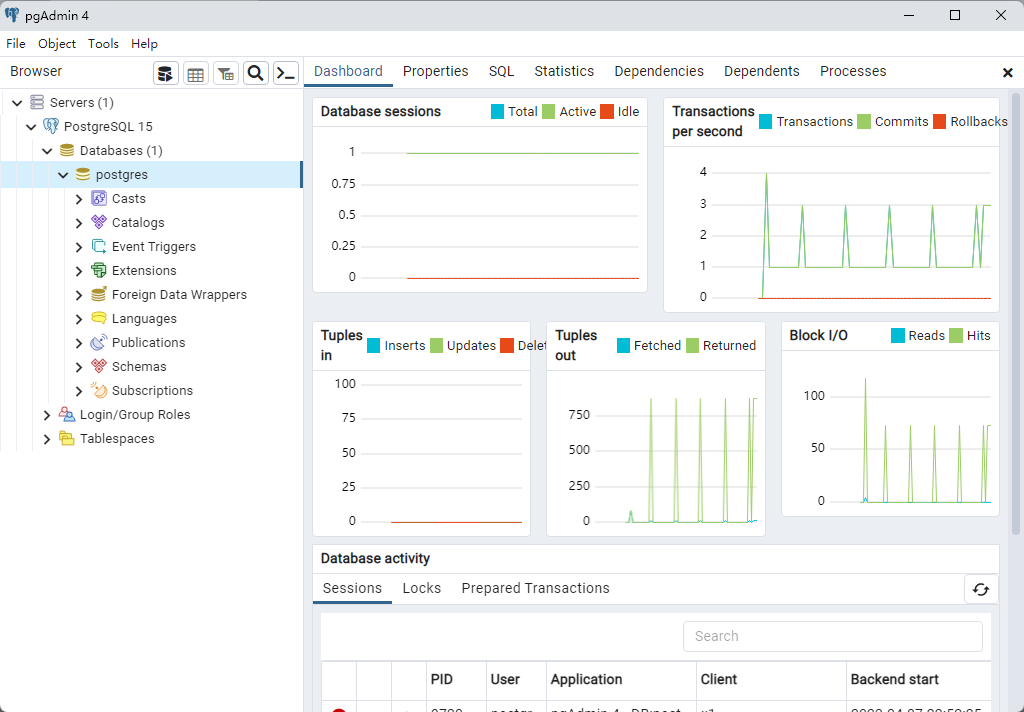Click the Total sessions legend swatch

[498, 112]
